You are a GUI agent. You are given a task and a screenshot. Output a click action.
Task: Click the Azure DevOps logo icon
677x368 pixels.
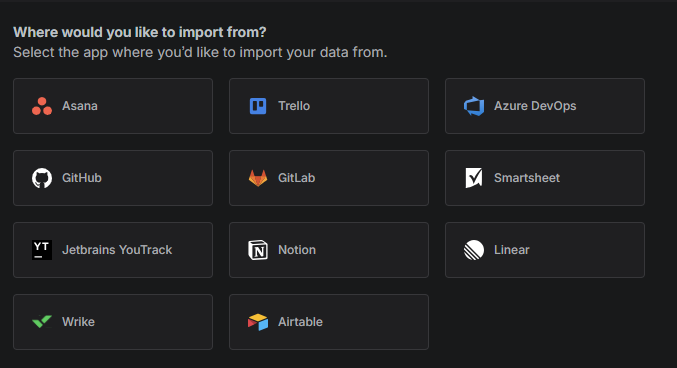click(474, 106)
